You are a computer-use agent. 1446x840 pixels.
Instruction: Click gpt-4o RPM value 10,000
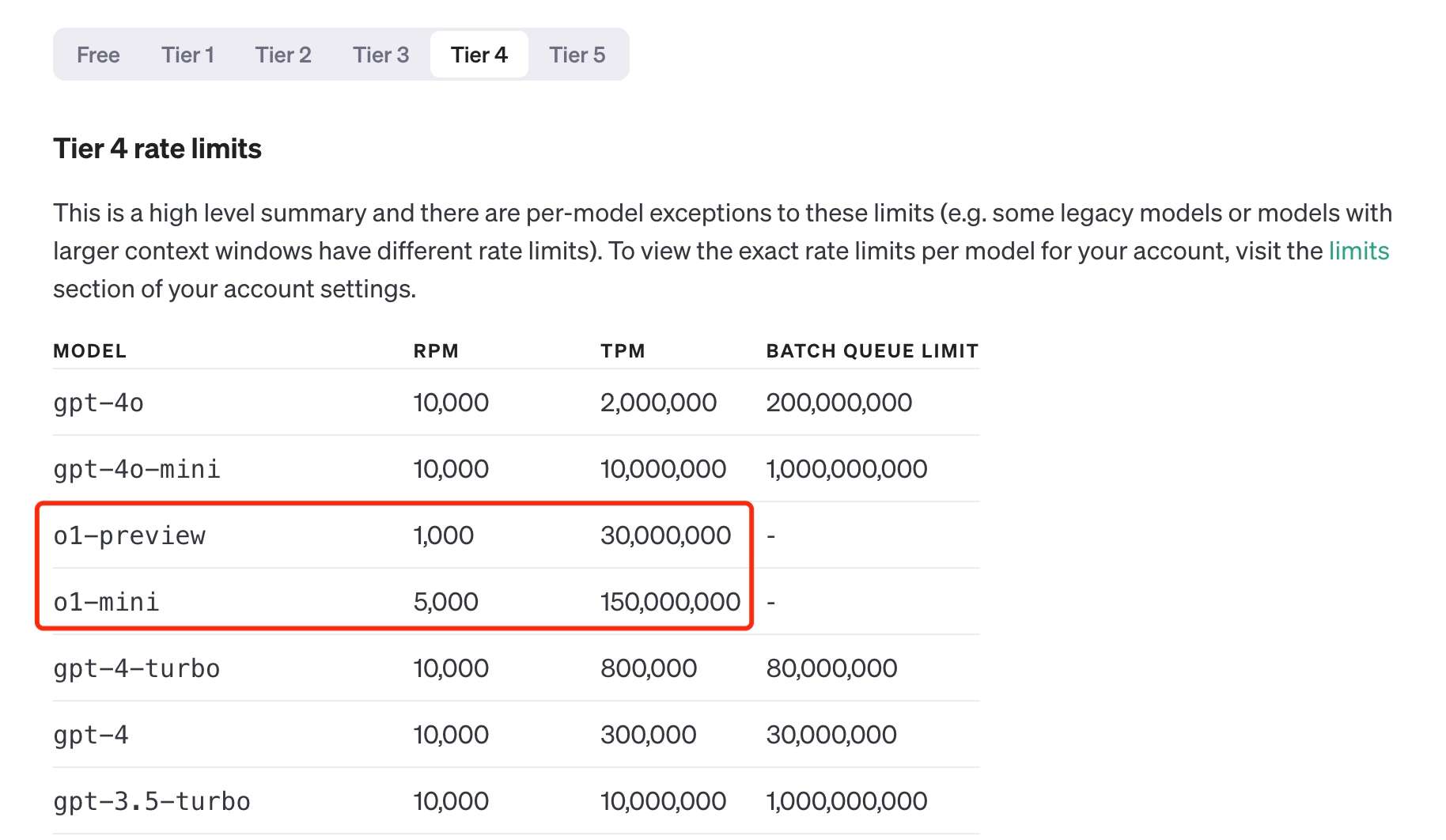tap(451, 403)
